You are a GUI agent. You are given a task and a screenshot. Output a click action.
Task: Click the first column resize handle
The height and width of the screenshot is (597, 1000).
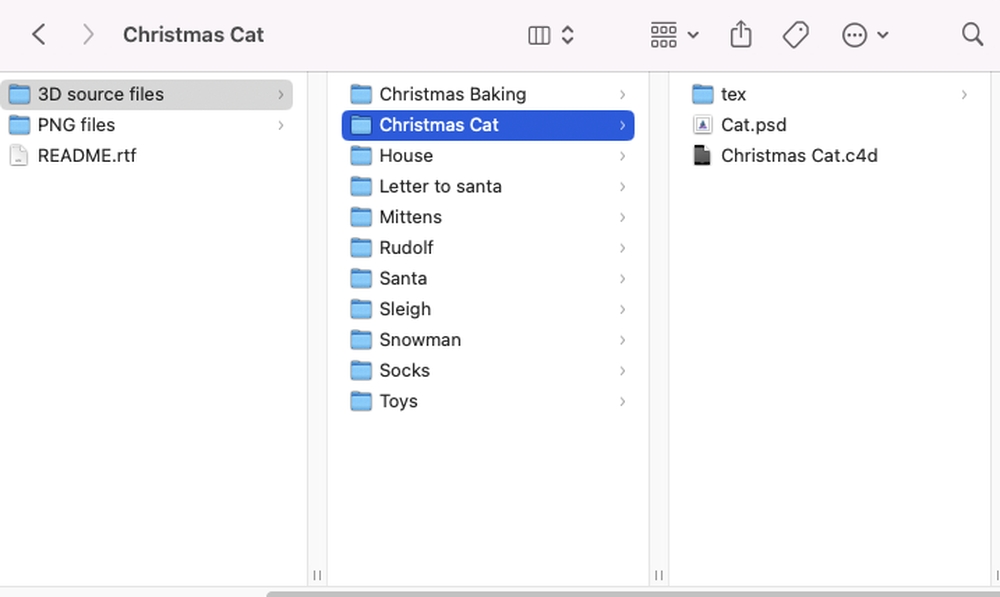(x=317, y=575)
